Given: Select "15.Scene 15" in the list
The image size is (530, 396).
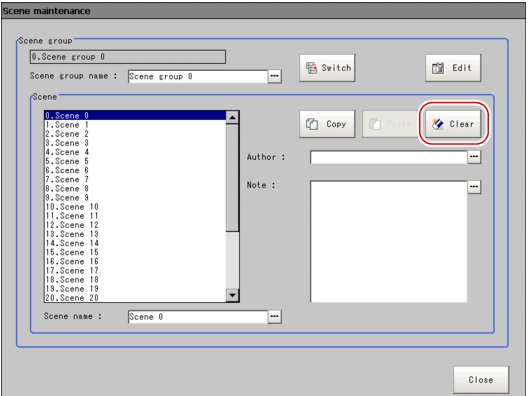Looking at the screenshot, I should (135, 252).
